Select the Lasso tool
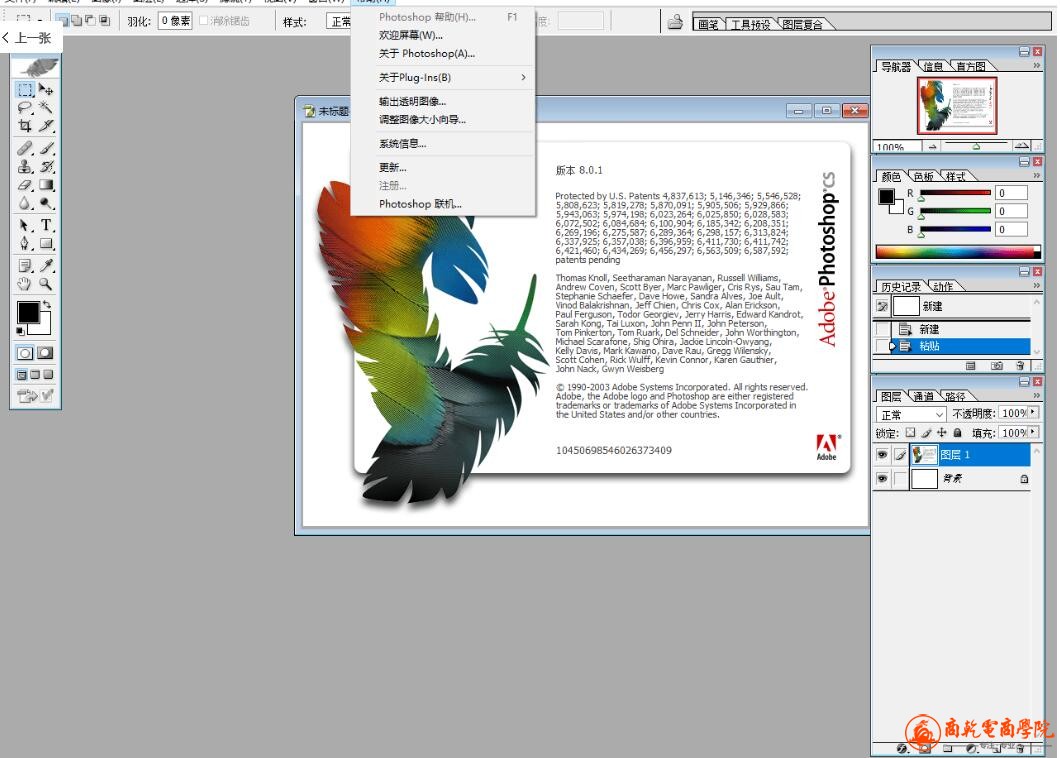Viewport: 1060px width, 758px height. pyautogui.click(x=25, y=108)
